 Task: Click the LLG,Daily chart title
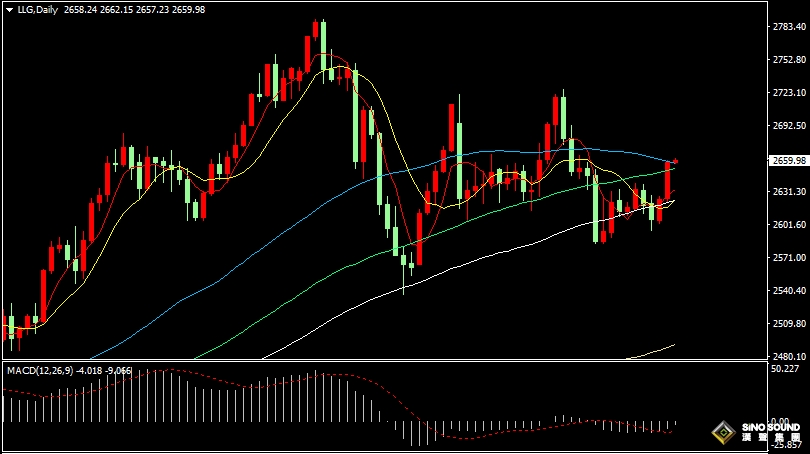click(38, 10)
